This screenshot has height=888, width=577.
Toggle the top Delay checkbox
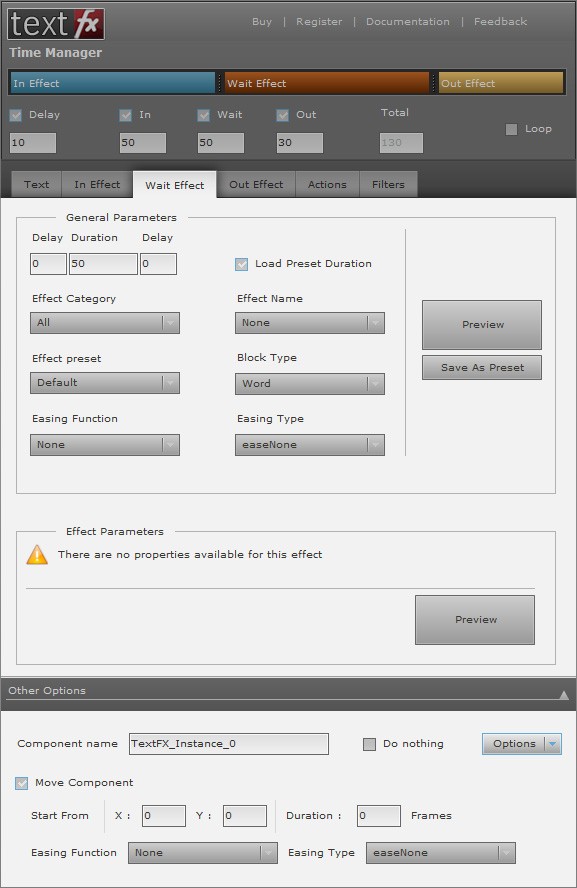coord(16,115)
